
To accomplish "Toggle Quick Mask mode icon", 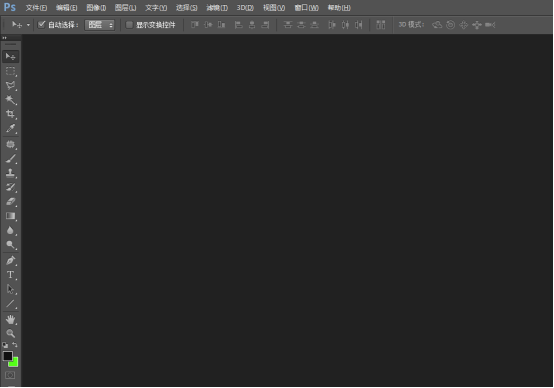I will (10, 375).
